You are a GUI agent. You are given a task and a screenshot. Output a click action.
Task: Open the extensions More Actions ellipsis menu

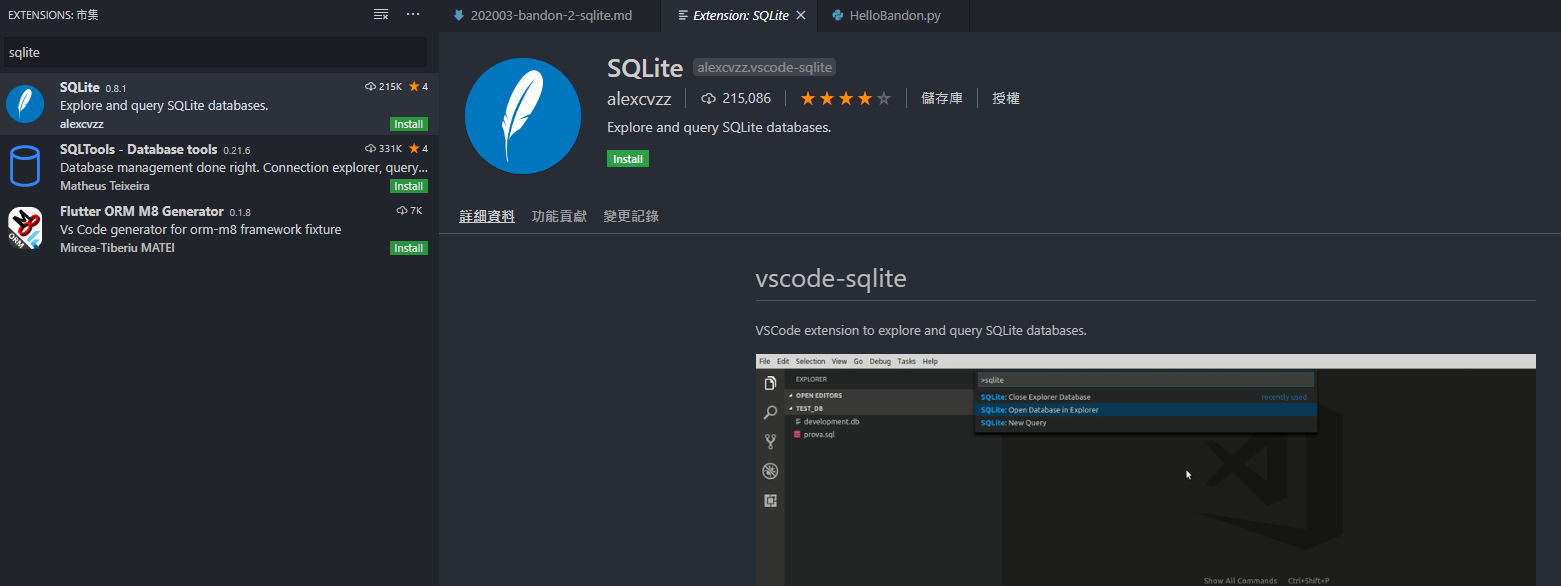413,14
